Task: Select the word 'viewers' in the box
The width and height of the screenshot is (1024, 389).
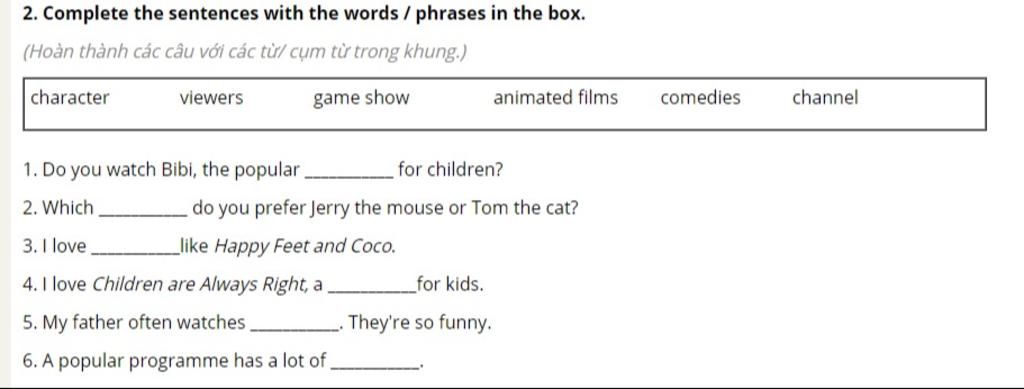Action: (211, 98)
